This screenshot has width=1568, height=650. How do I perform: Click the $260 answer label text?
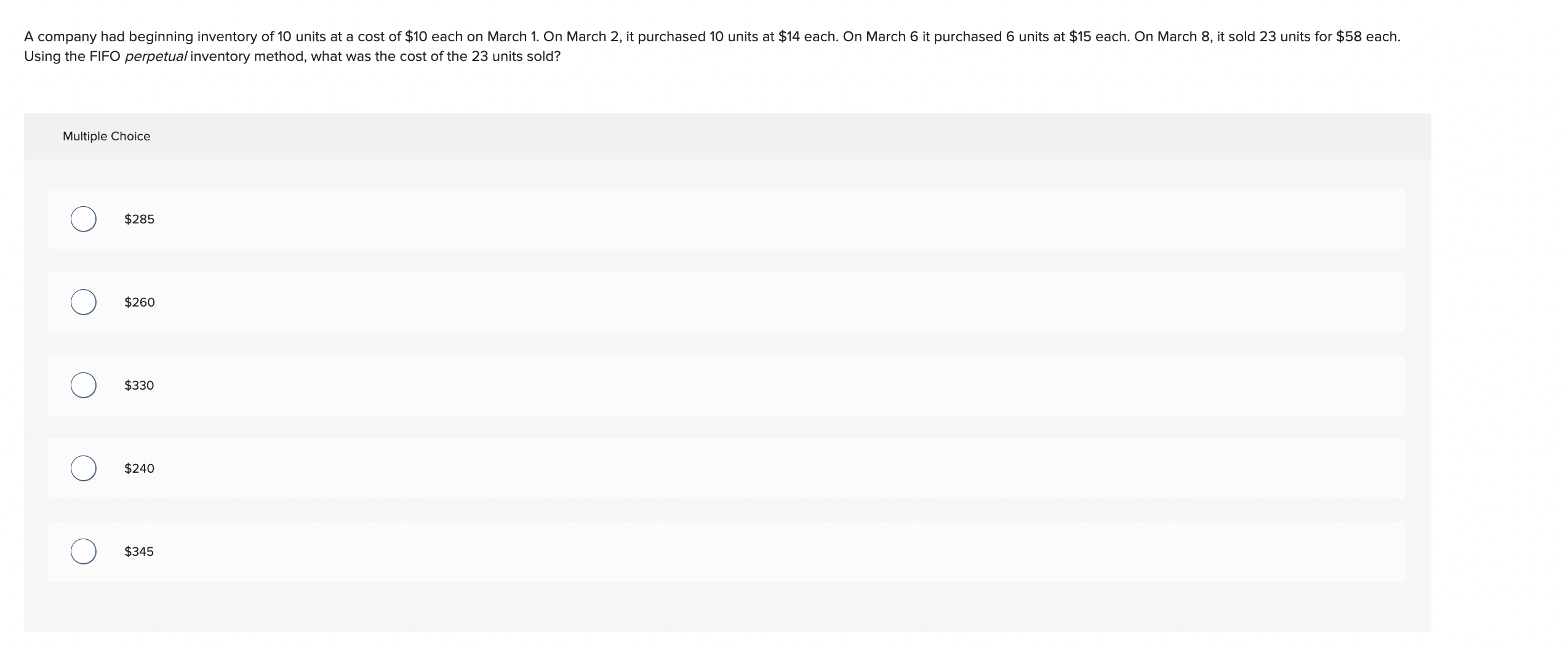pyautogui.click(x=140, y=302)
